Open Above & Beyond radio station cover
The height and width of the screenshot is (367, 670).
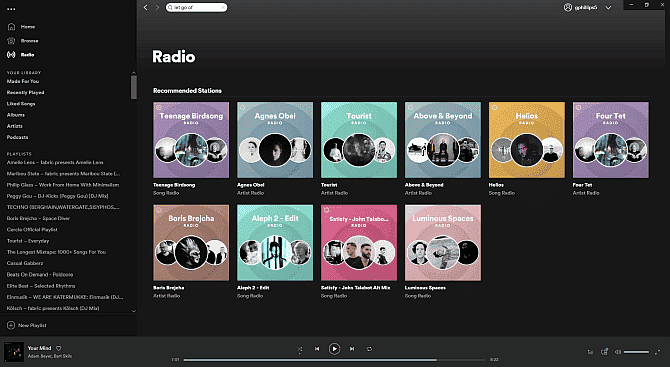click(443, 140)
